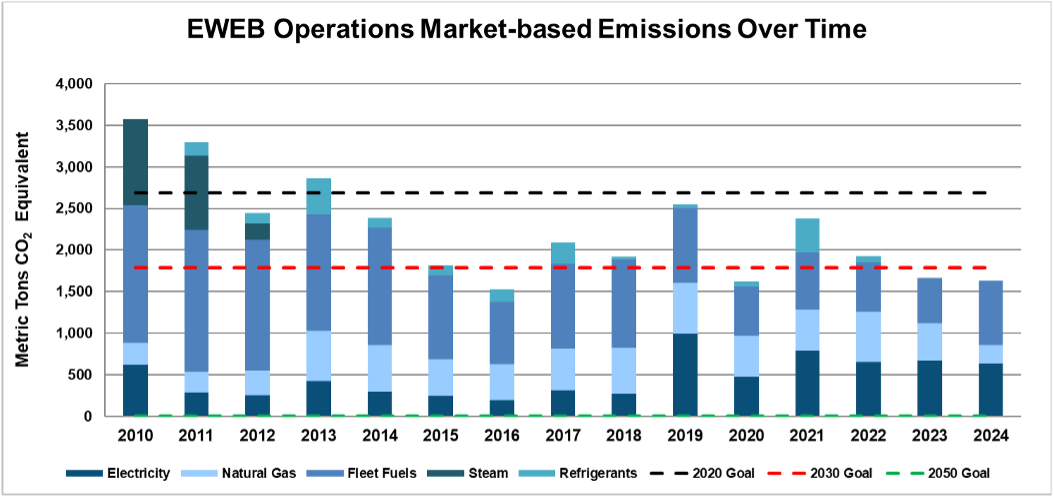Click the 2023 x-axis label
The height and width of the screenshot is (497, 1054).
(x=930, y=436)
